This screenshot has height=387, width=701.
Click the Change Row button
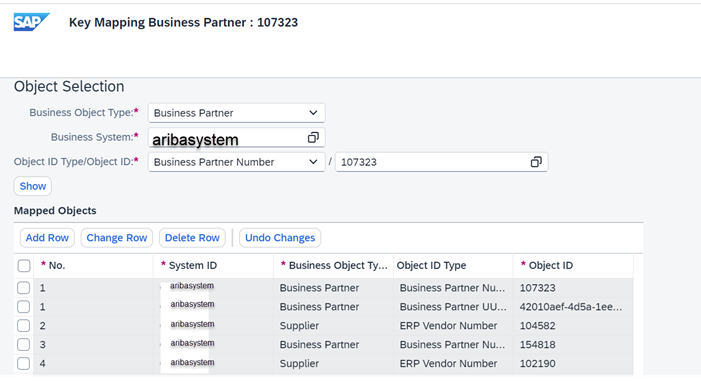[117, 238]
